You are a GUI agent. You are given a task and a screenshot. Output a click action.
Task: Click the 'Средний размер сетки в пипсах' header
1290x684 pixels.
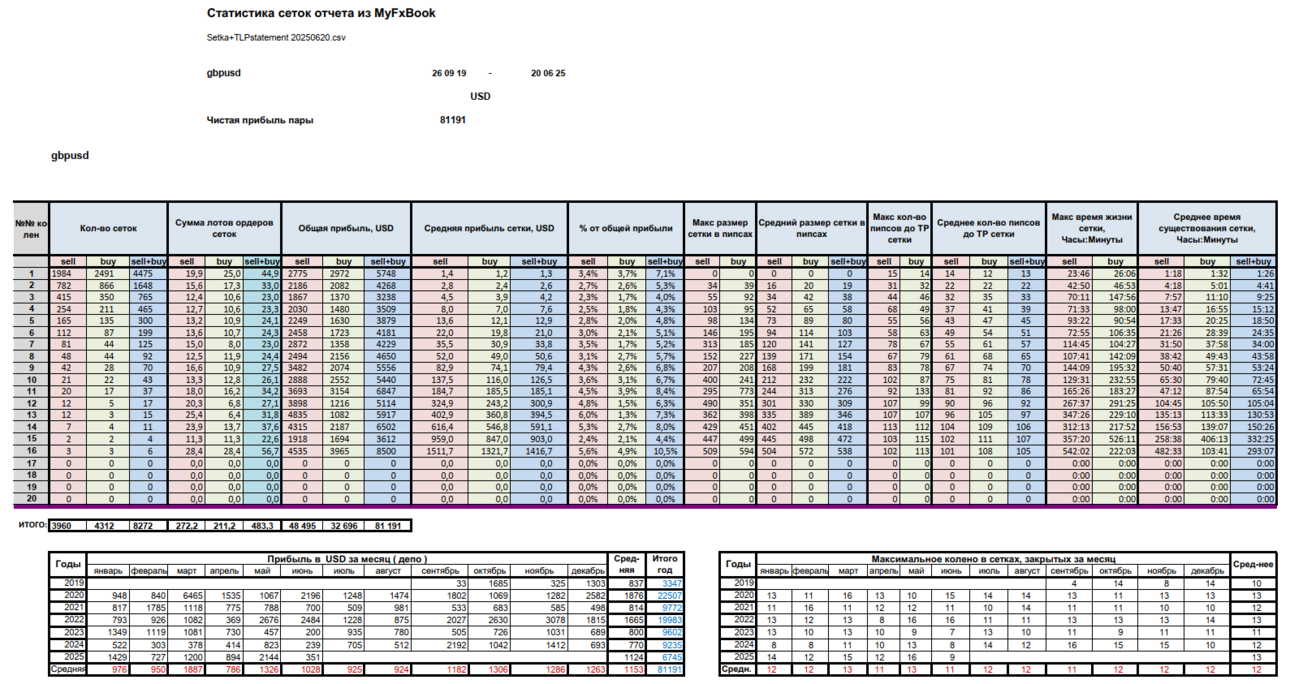811,228
